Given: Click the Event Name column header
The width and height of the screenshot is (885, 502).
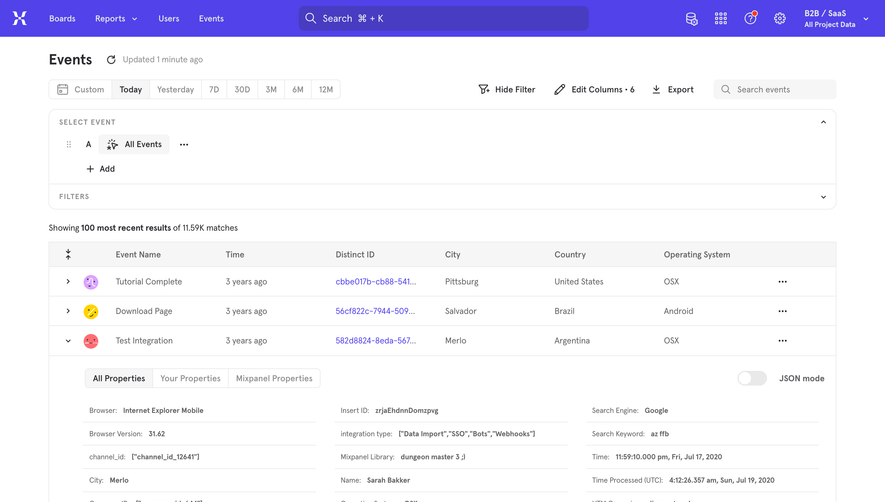Looking at the screenshot, I should click(138, 255).
